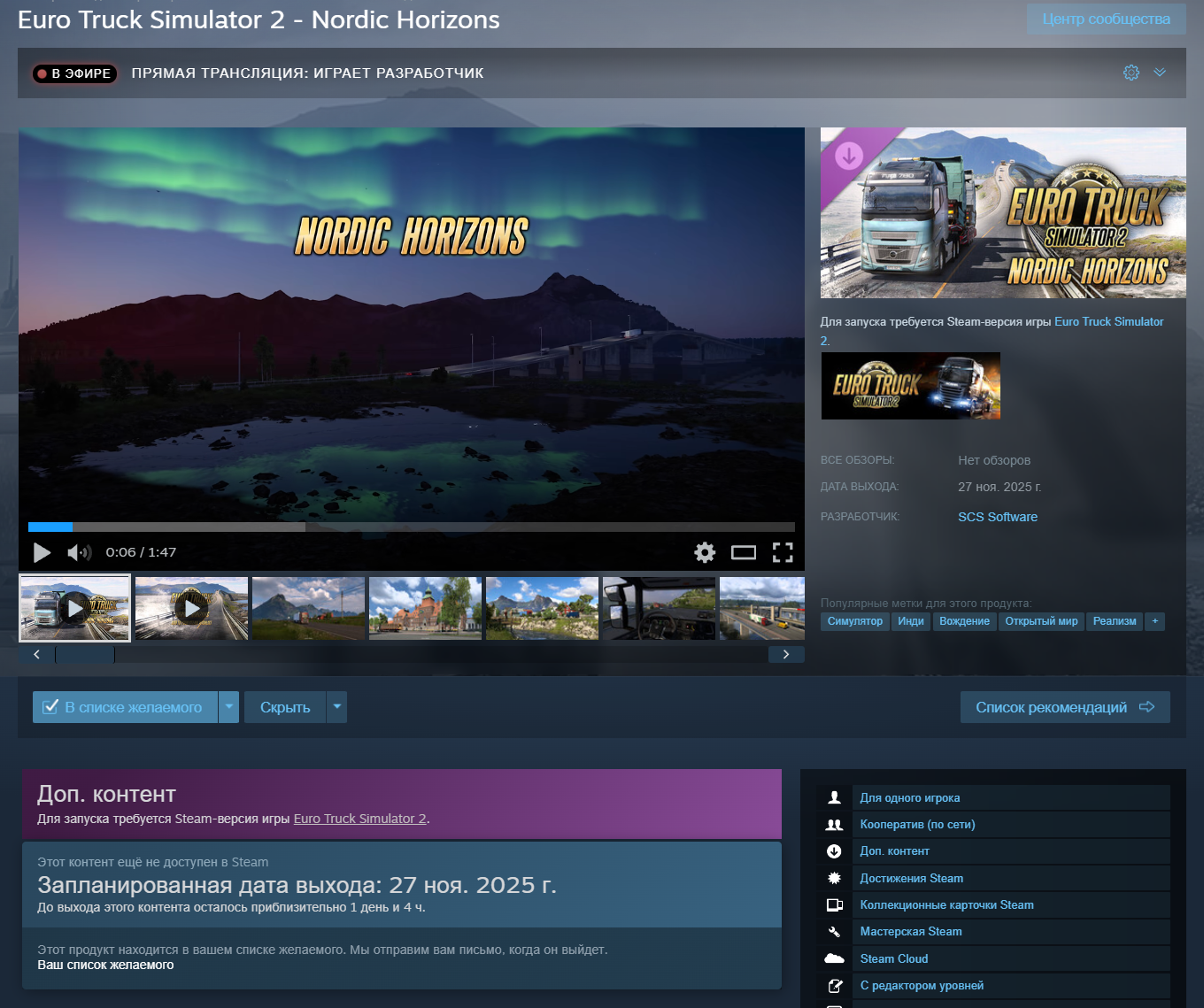1204x1008 pixels.
Task: Toggle В списке желаемого wishlist checkbox
Action: coord(125,707)
